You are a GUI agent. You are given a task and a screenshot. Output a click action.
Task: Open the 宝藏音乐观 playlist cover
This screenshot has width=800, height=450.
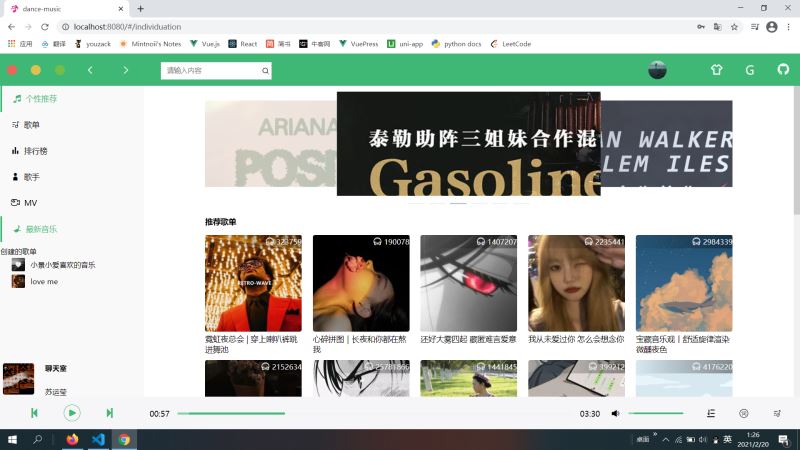click(684, 283)
